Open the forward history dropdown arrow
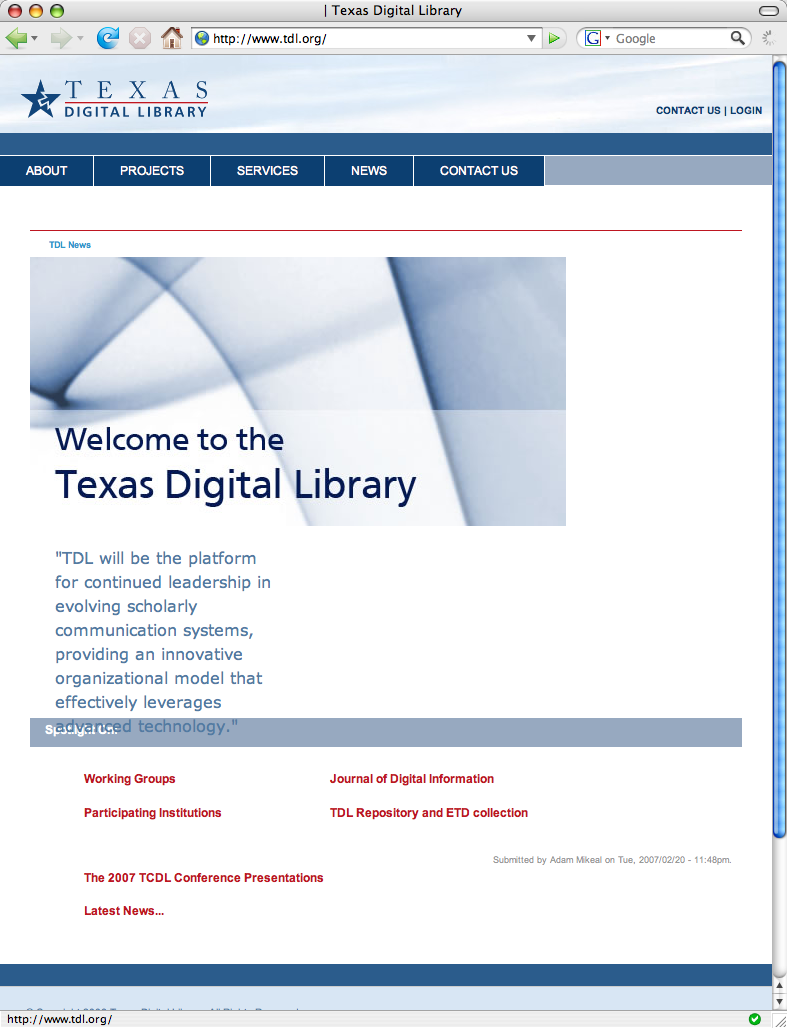Screen dimensions: 787x1028 click(80, 38)
